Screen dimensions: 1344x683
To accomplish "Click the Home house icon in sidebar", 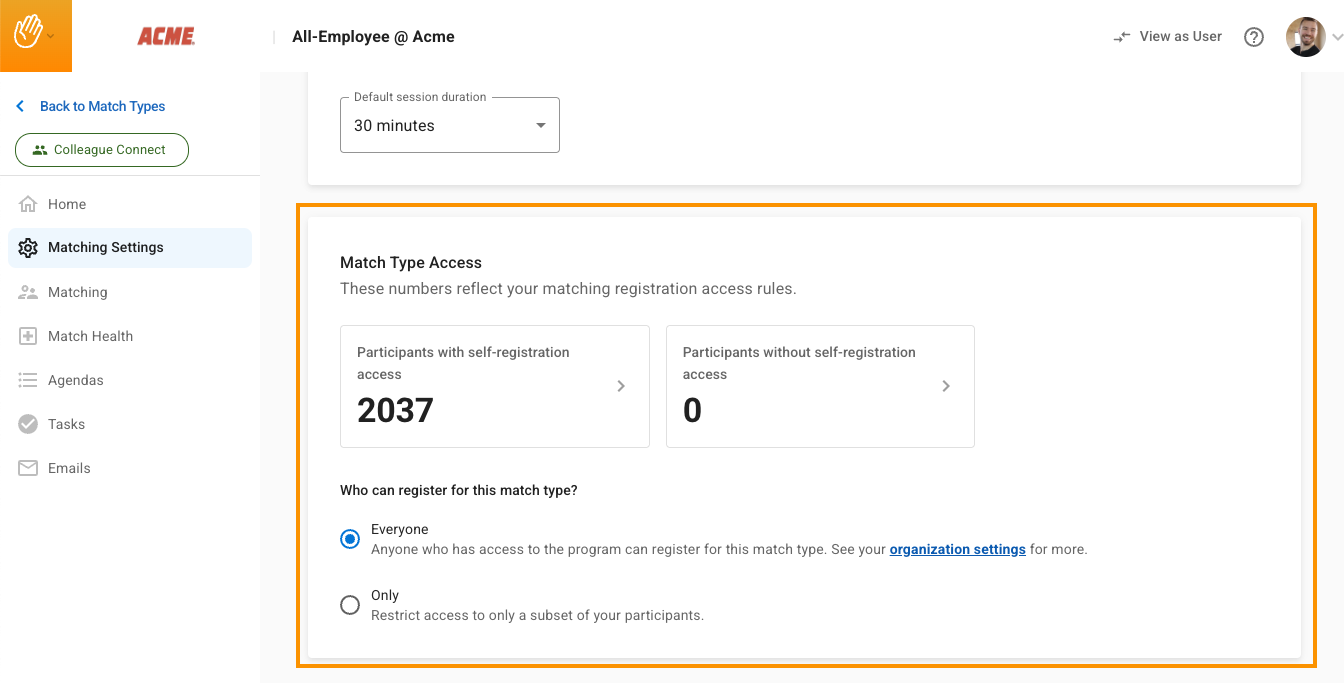I will (28, 204).
